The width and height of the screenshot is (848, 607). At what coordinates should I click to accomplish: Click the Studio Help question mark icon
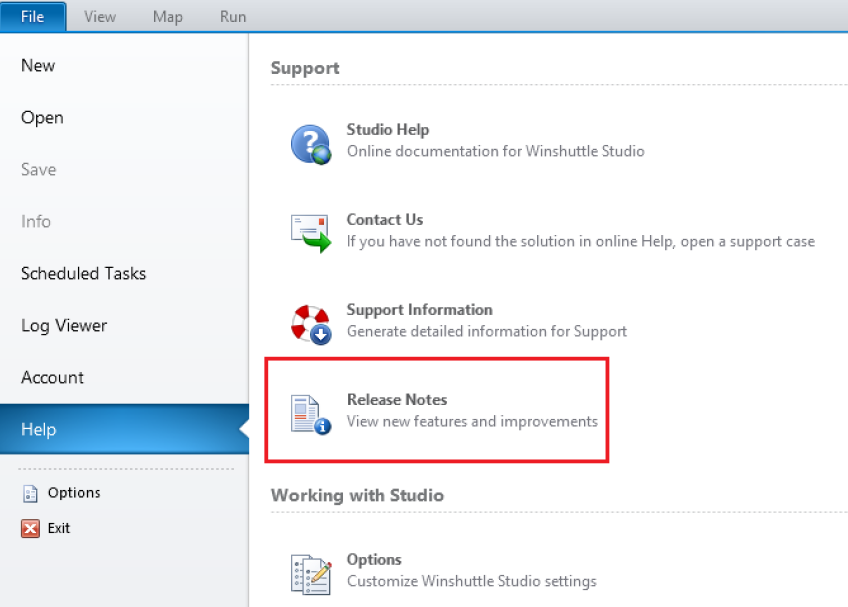coord(310,144)
